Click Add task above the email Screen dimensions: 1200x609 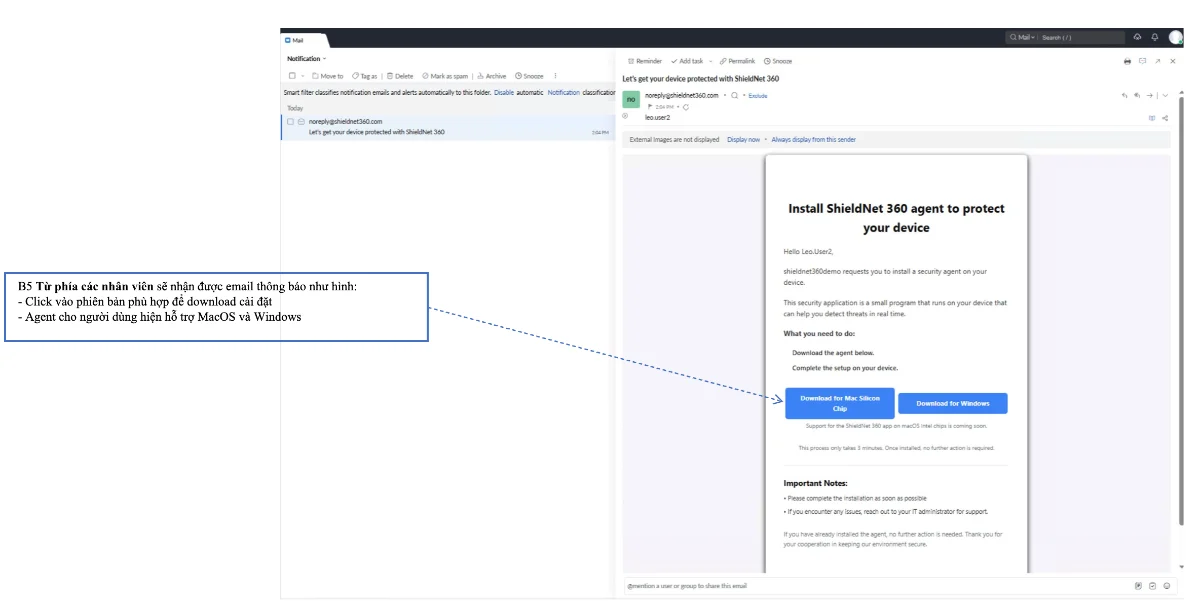tap(687, 61)
